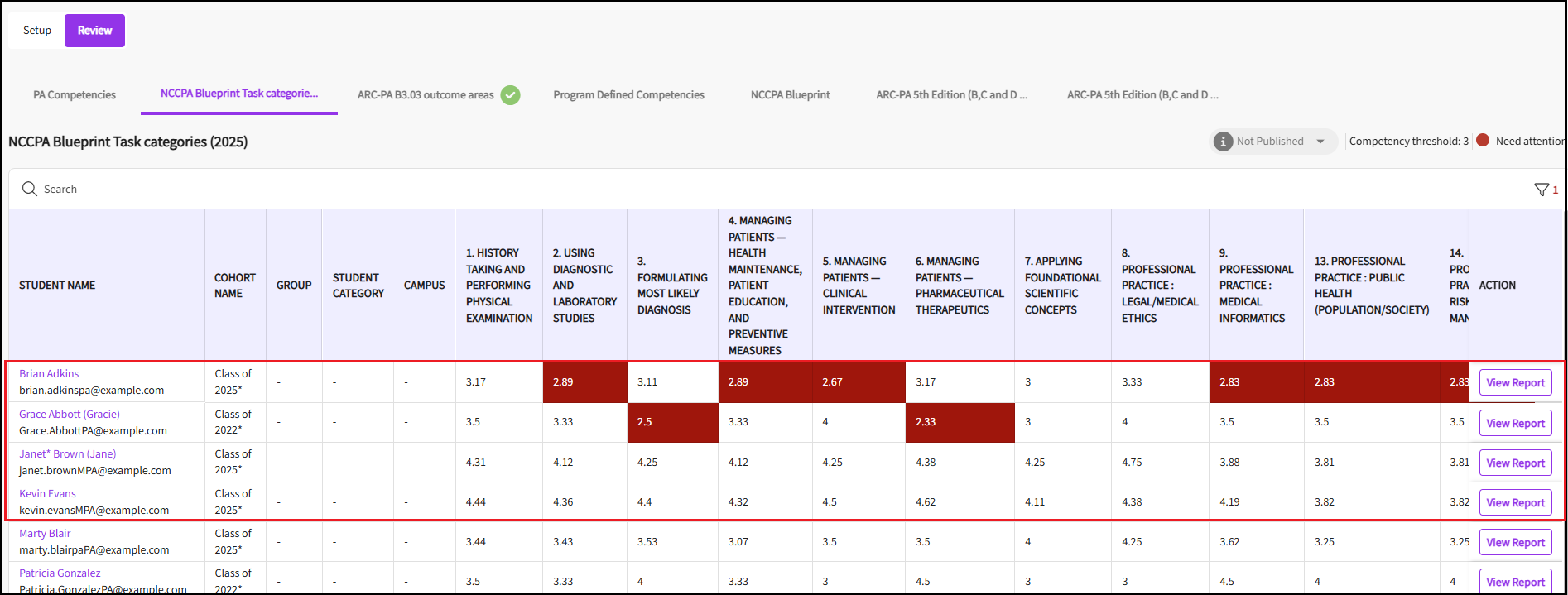Click Marty Blair student name link
The image size is (1568, 595).
pyautogui.click(x=45, y=533)
